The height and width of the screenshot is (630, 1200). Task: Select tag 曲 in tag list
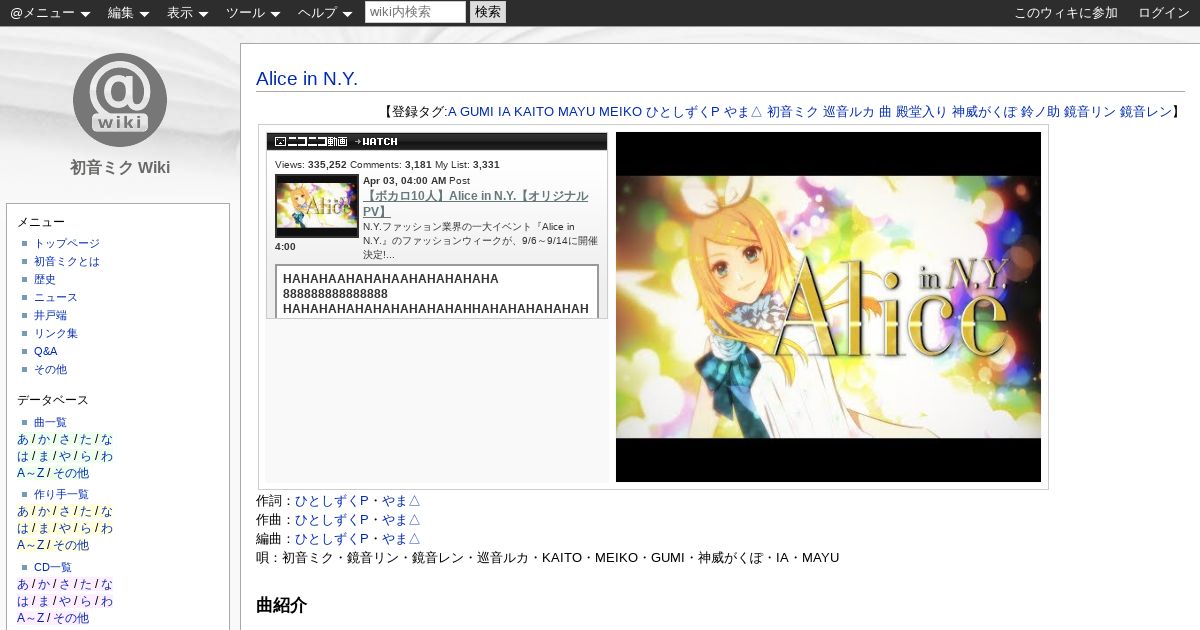click(885, 112)
